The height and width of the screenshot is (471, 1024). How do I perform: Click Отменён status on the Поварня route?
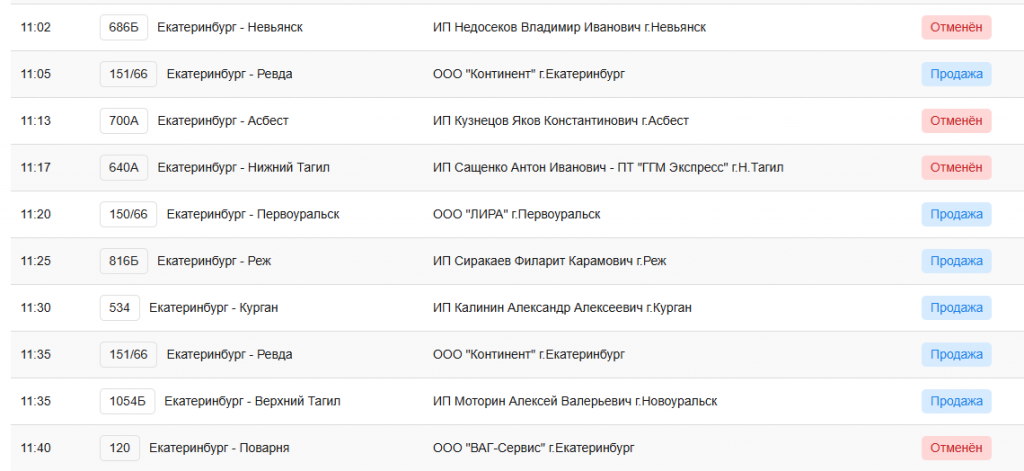[956, 448]
